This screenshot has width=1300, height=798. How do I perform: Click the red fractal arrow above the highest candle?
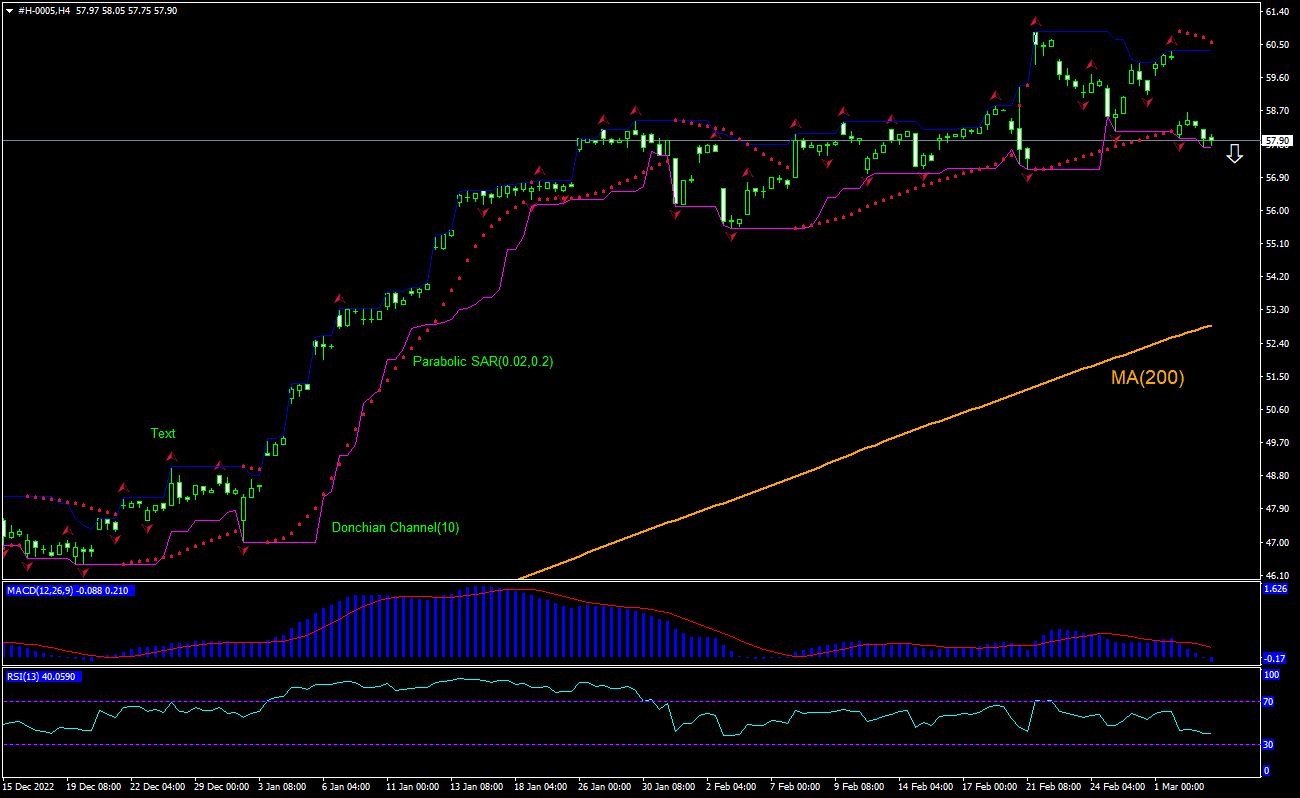tap(1036, 21)
